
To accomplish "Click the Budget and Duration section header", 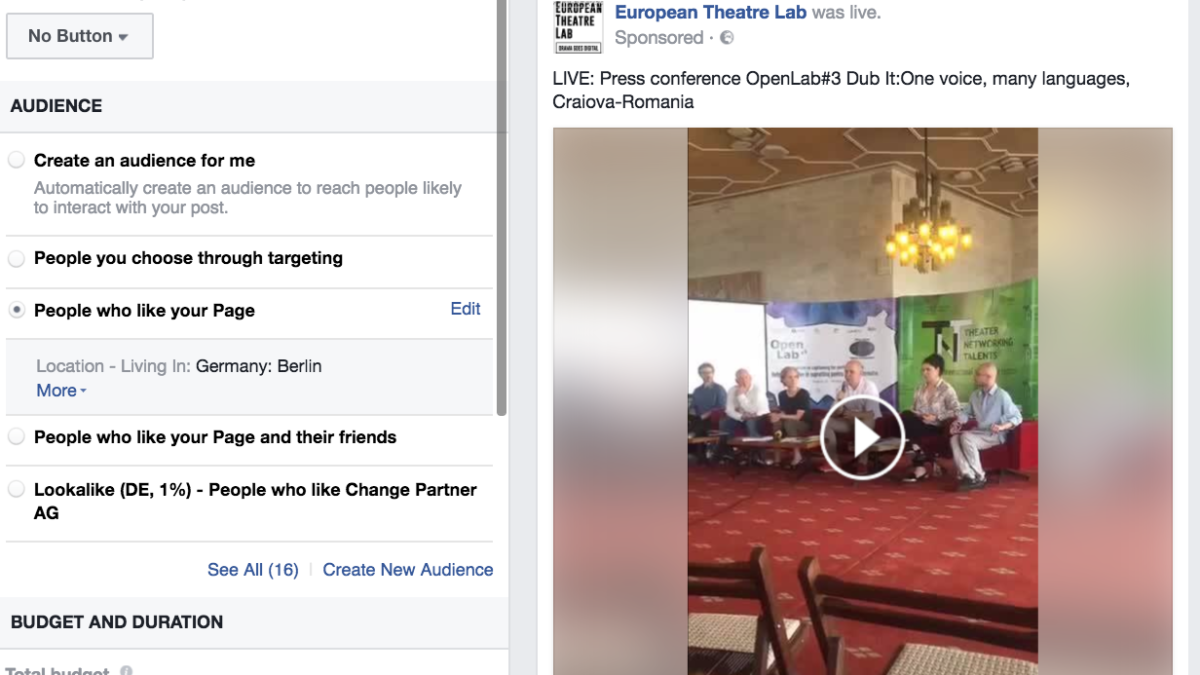I will (117, 622).
